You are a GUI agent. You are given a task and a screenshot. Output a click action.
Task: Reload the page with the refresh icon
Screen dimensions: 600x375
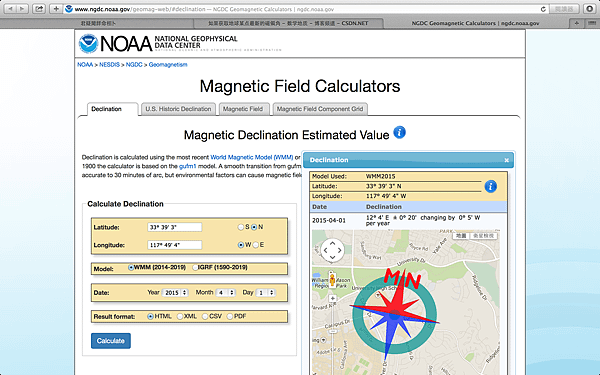[x=543, y=9]
